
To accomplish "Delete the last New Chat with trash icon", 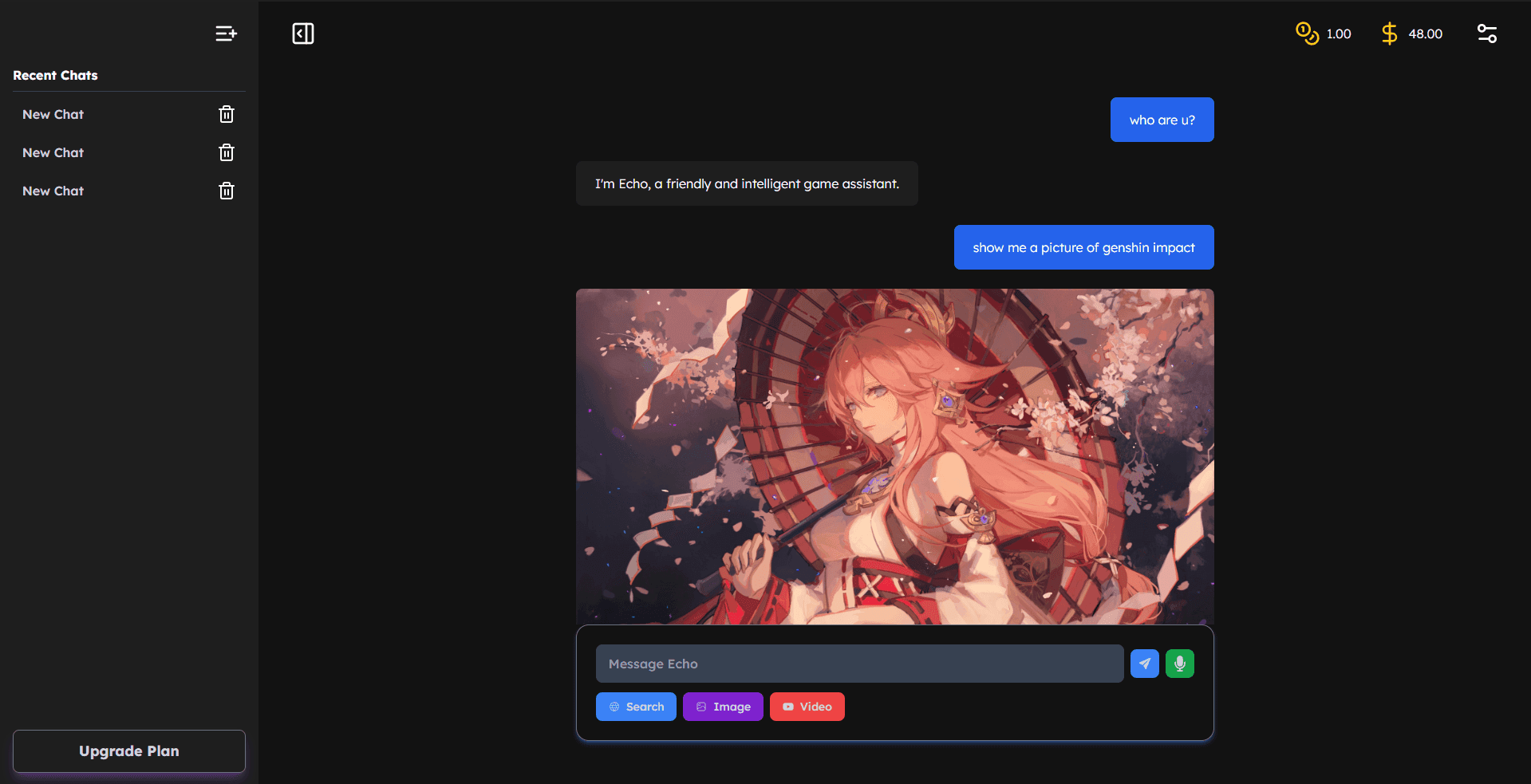I will [x=226, y=191].
